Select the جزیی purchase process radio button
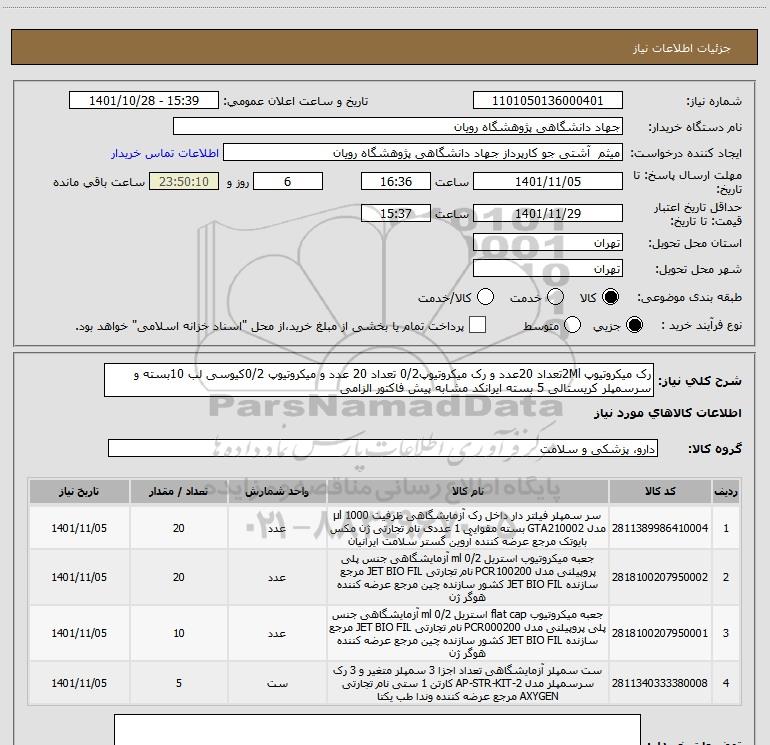Screen dimensions: 770x745 pyautogui.click(x=634, y=325)
